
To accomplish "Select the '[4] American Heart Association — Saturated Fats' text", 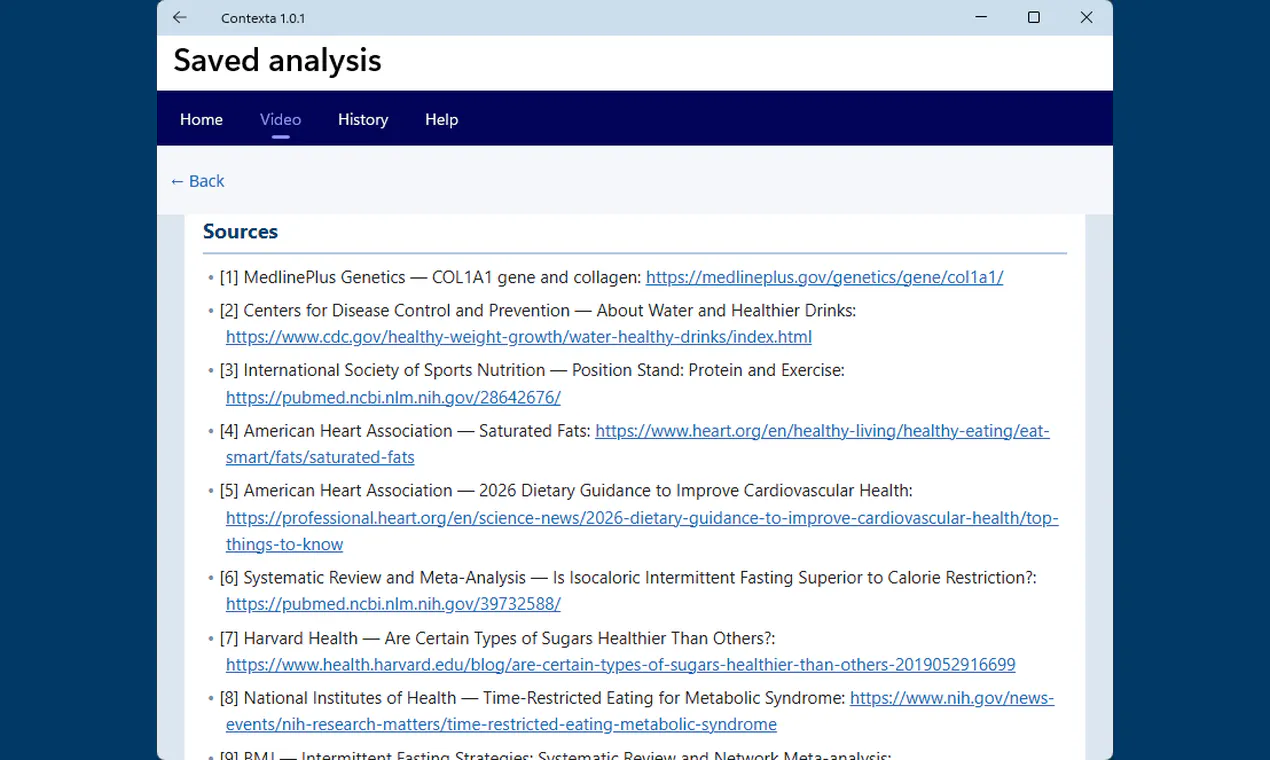I will (405, 431).
